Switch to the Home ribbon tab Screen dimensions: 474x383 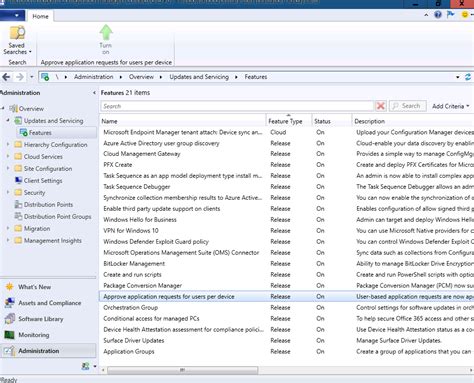tap(40, 16)
